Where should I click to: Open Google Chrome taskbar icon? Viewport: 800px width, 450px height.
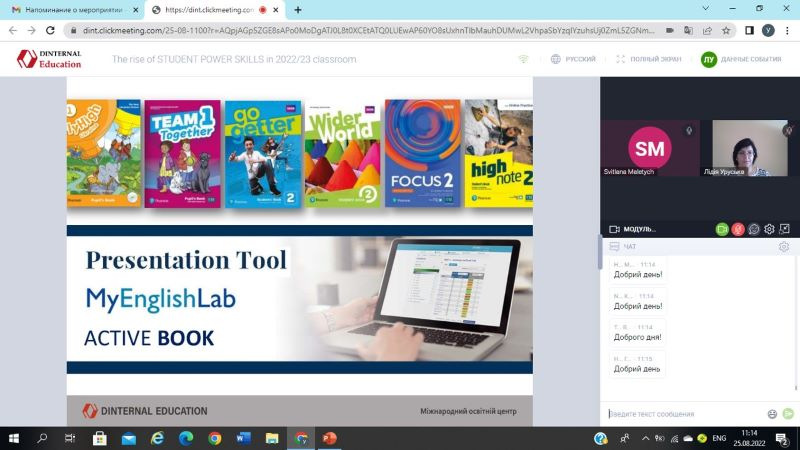[215, 438]
